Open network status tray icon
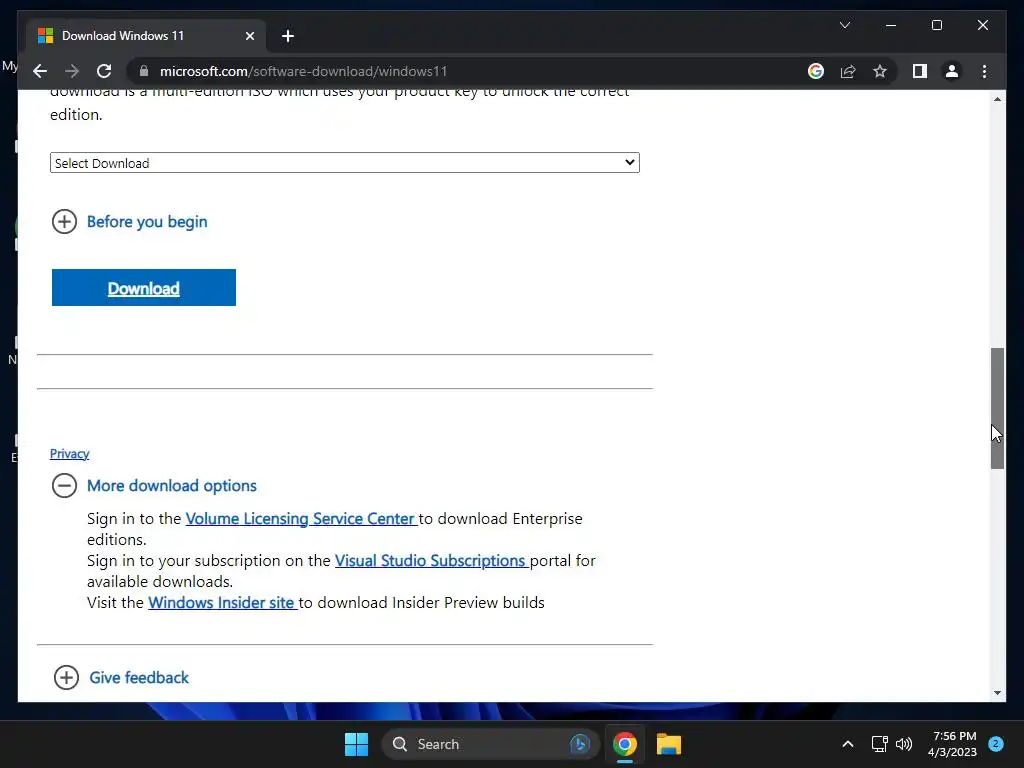 (880, 744)
